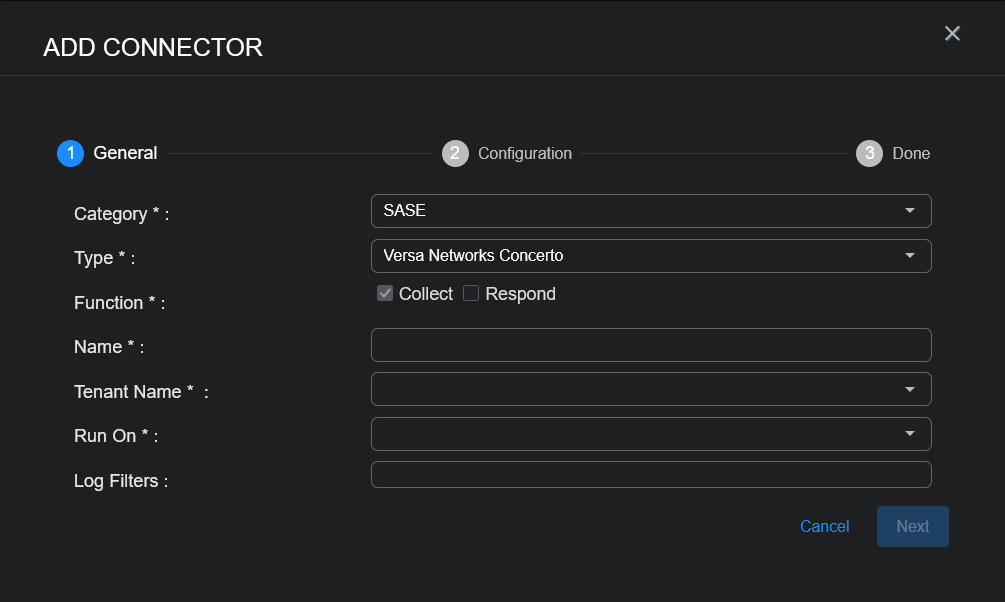1005x602 pixels.
Task: Open the Versa Networks Concerto type dropdown
Action: (640, 256)
